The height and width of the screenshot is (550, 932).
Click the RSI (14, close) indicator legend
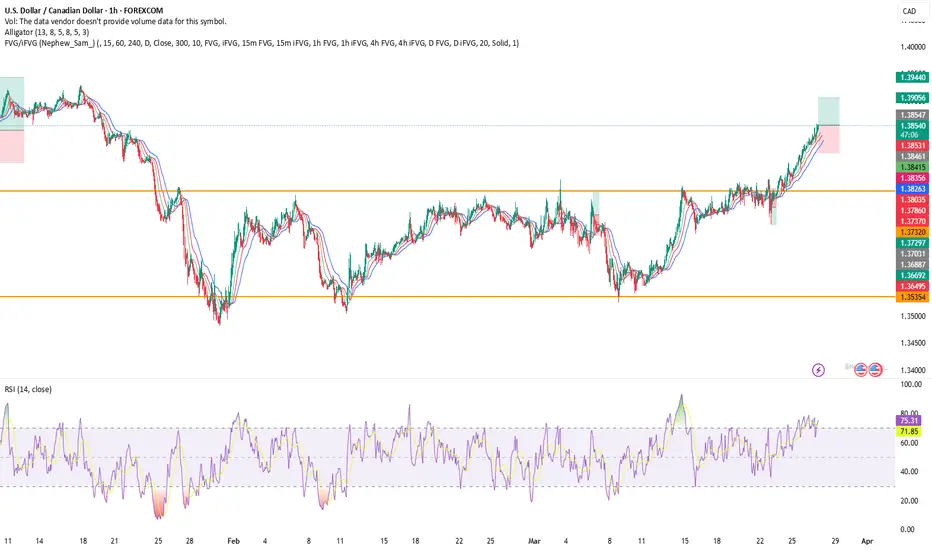(28, 389)
